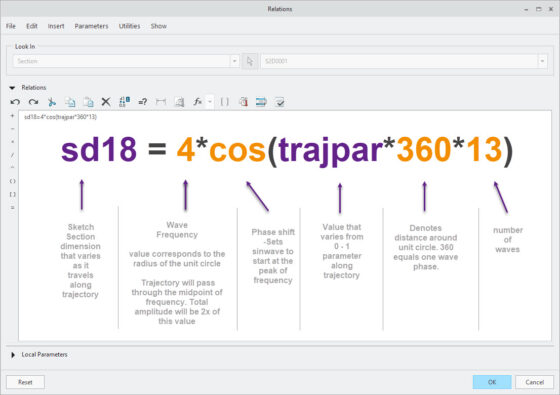The height and width of the screenshot is (395, 560).
Task: Switch dimensions between names and values
Action: point(124,102)
